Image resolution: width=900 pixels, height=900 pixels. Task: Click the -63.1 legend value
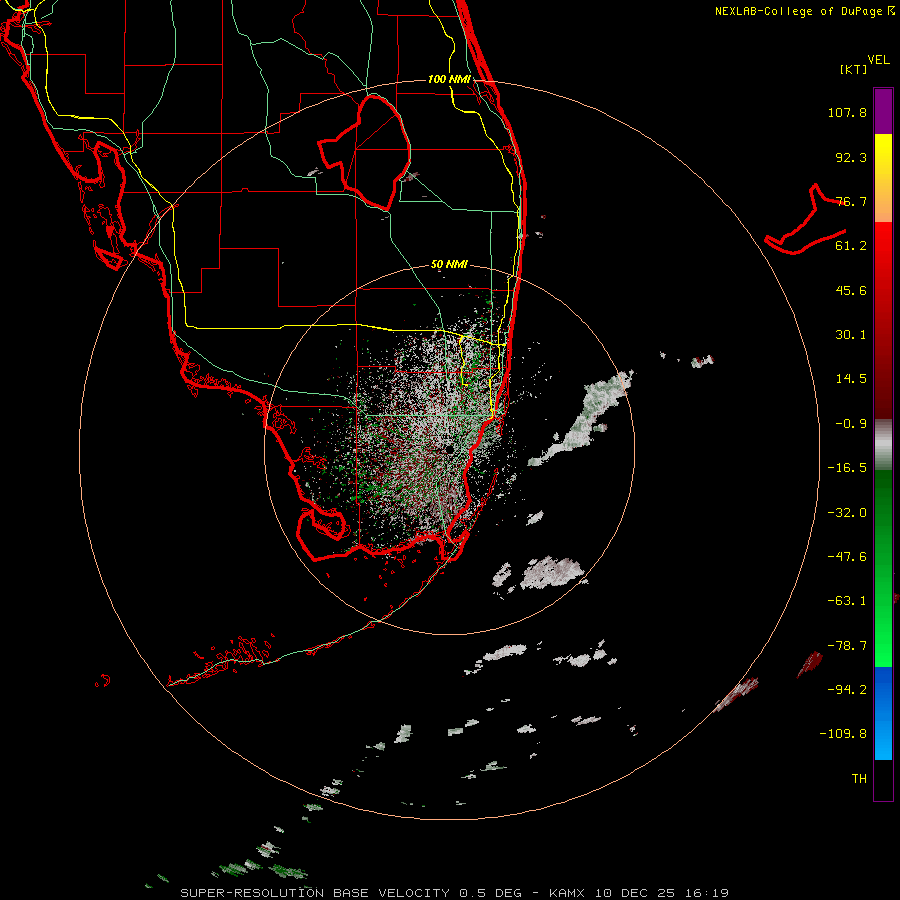click(847, 601)
